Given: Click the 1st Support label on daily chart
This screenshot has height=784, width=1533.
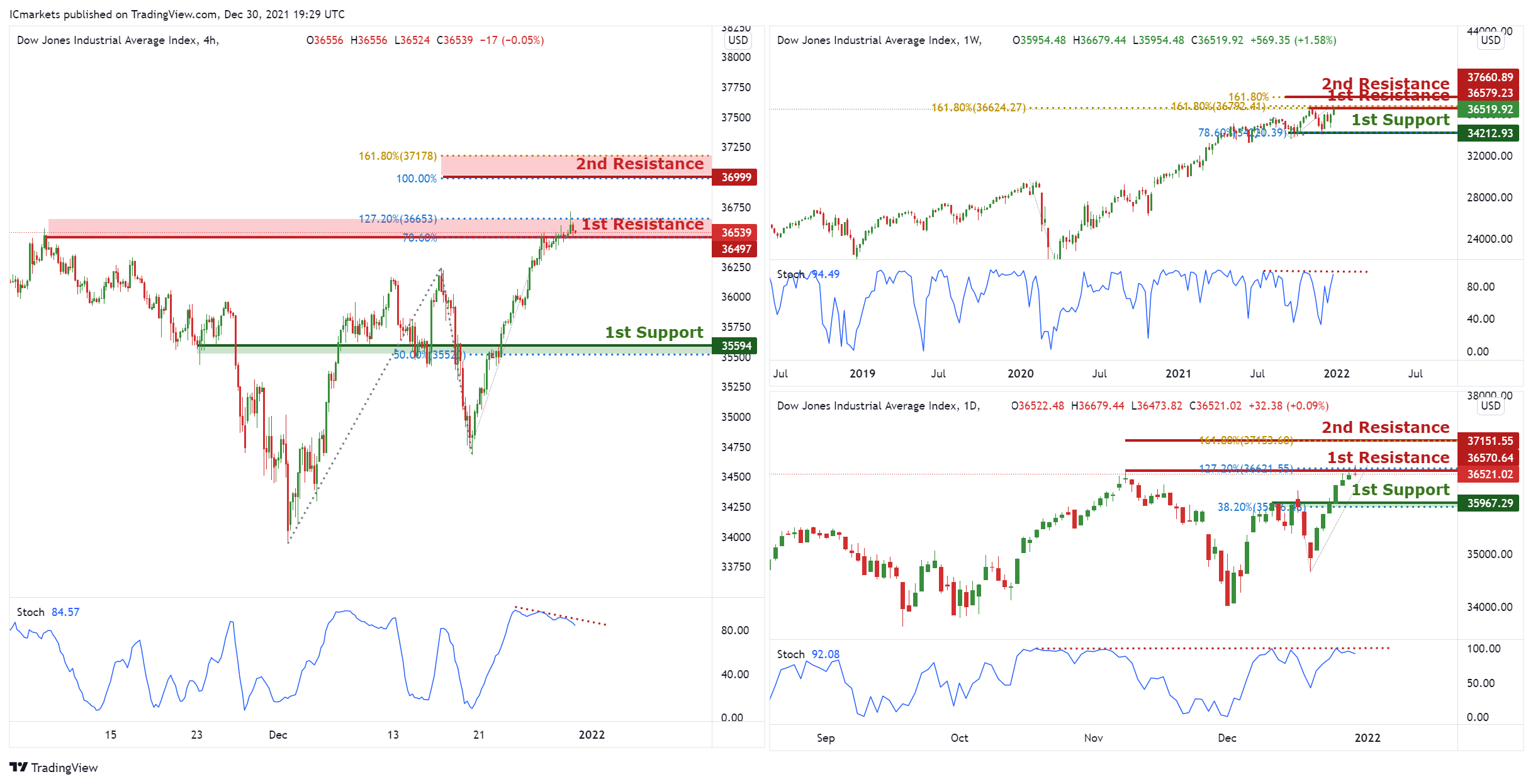Looking at the screenshot, I should pyautogui.click(x=1400, y=490).
